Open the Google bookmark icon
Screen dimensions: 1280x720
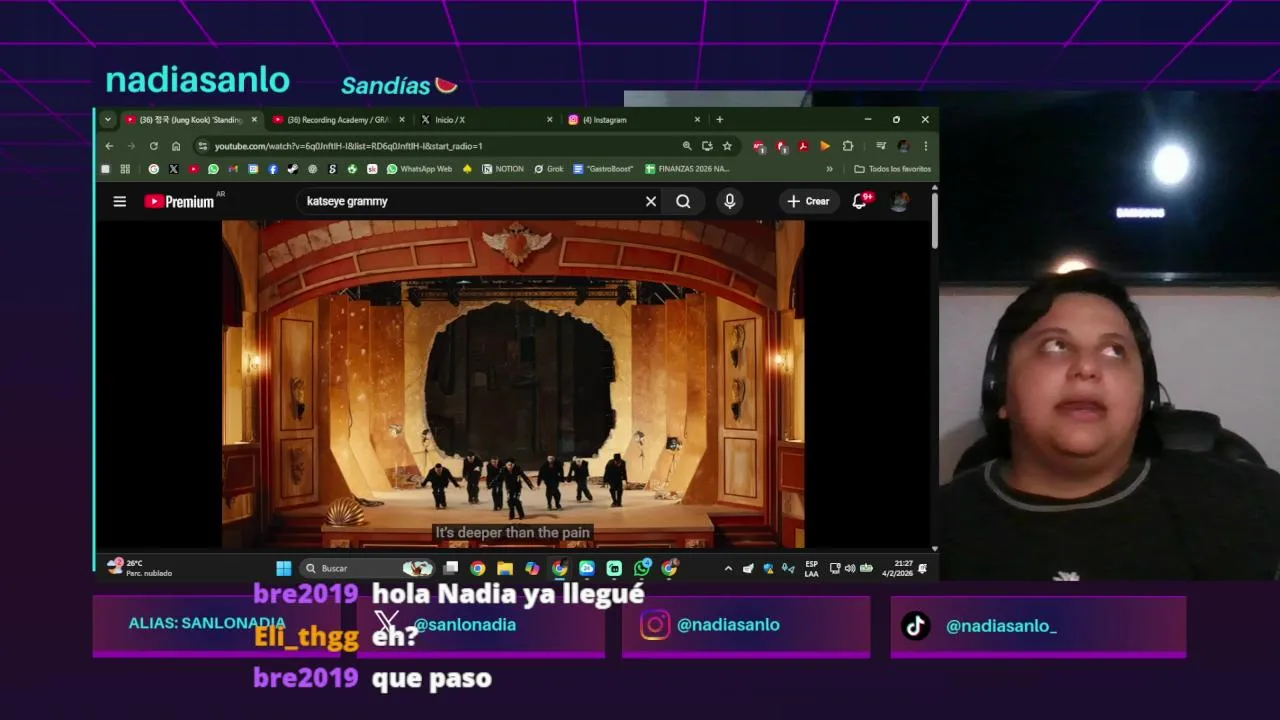coord(154,169)
